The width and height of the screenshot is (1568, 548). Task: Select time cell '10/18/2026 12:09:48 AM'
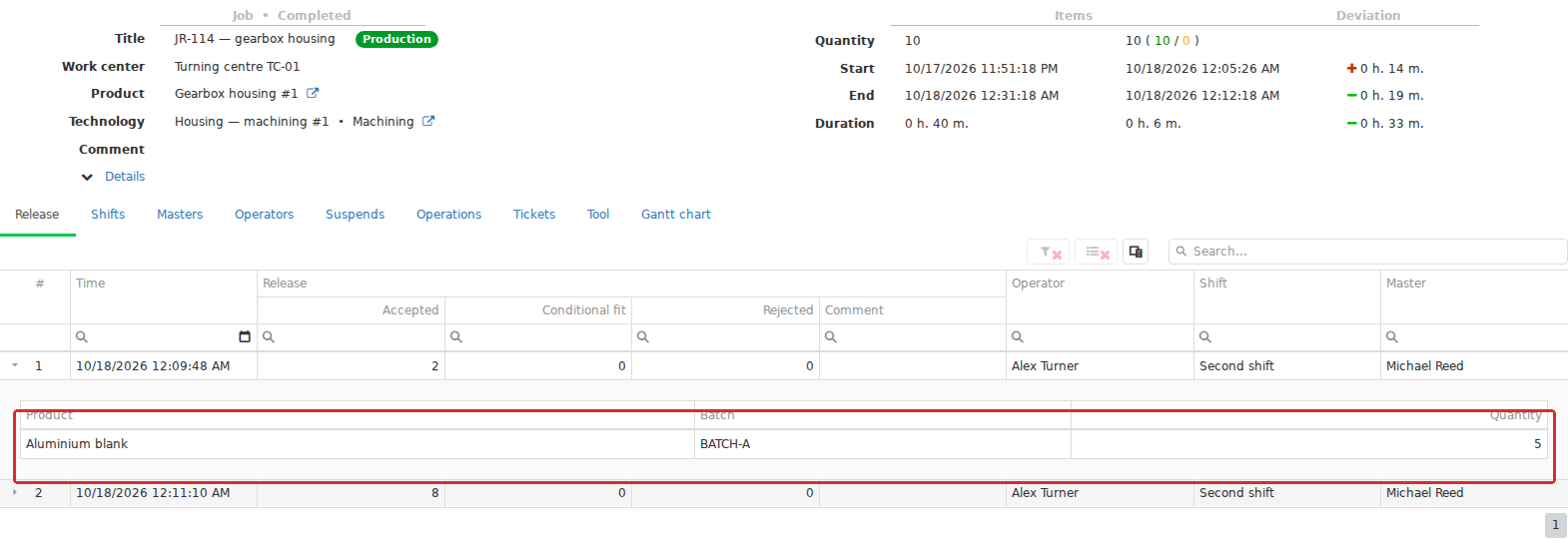coord(163,366)
